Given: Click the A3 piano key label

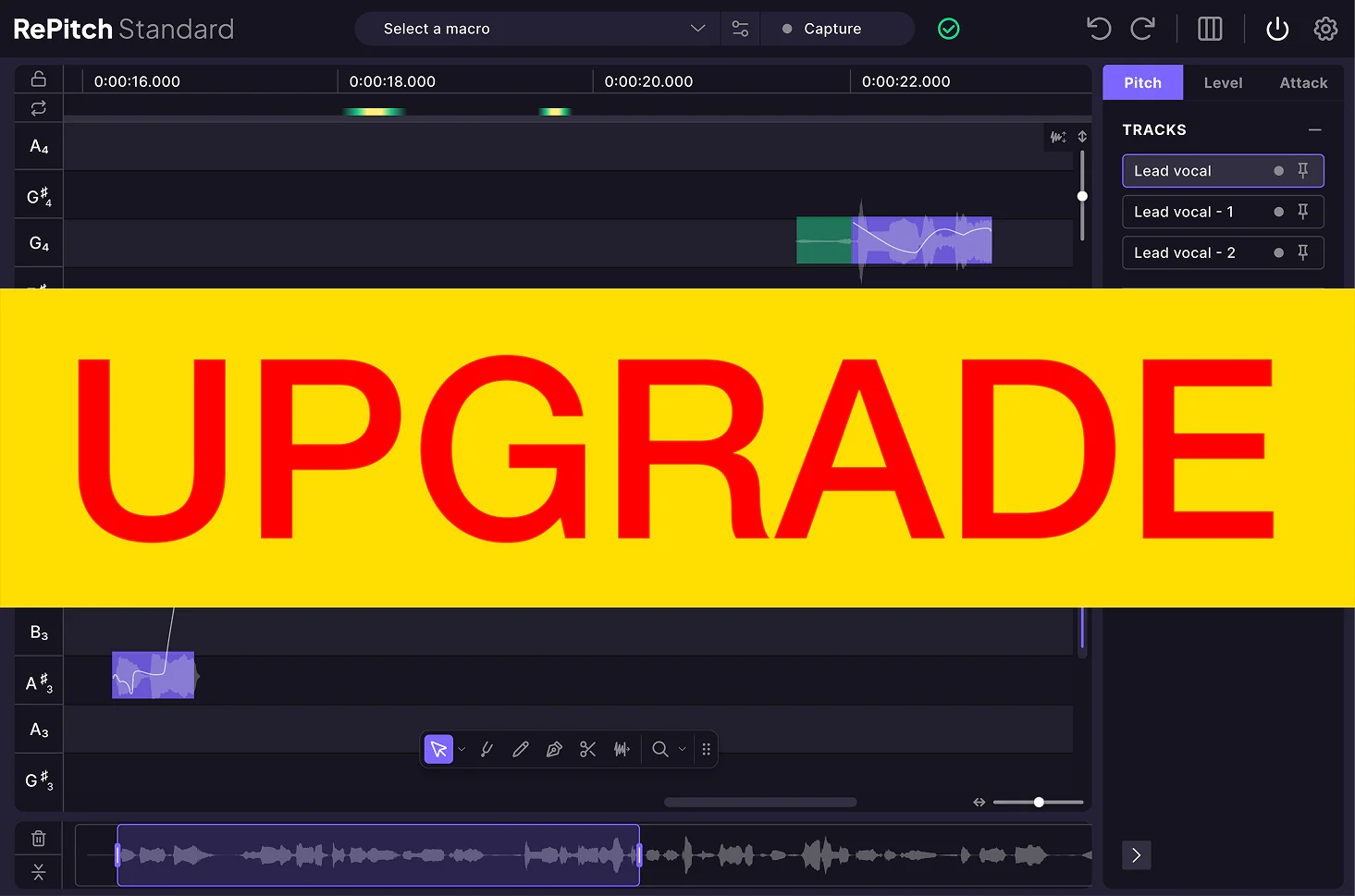Looking at the screenshot, I should pyautogui.click(x=39, y=730).
